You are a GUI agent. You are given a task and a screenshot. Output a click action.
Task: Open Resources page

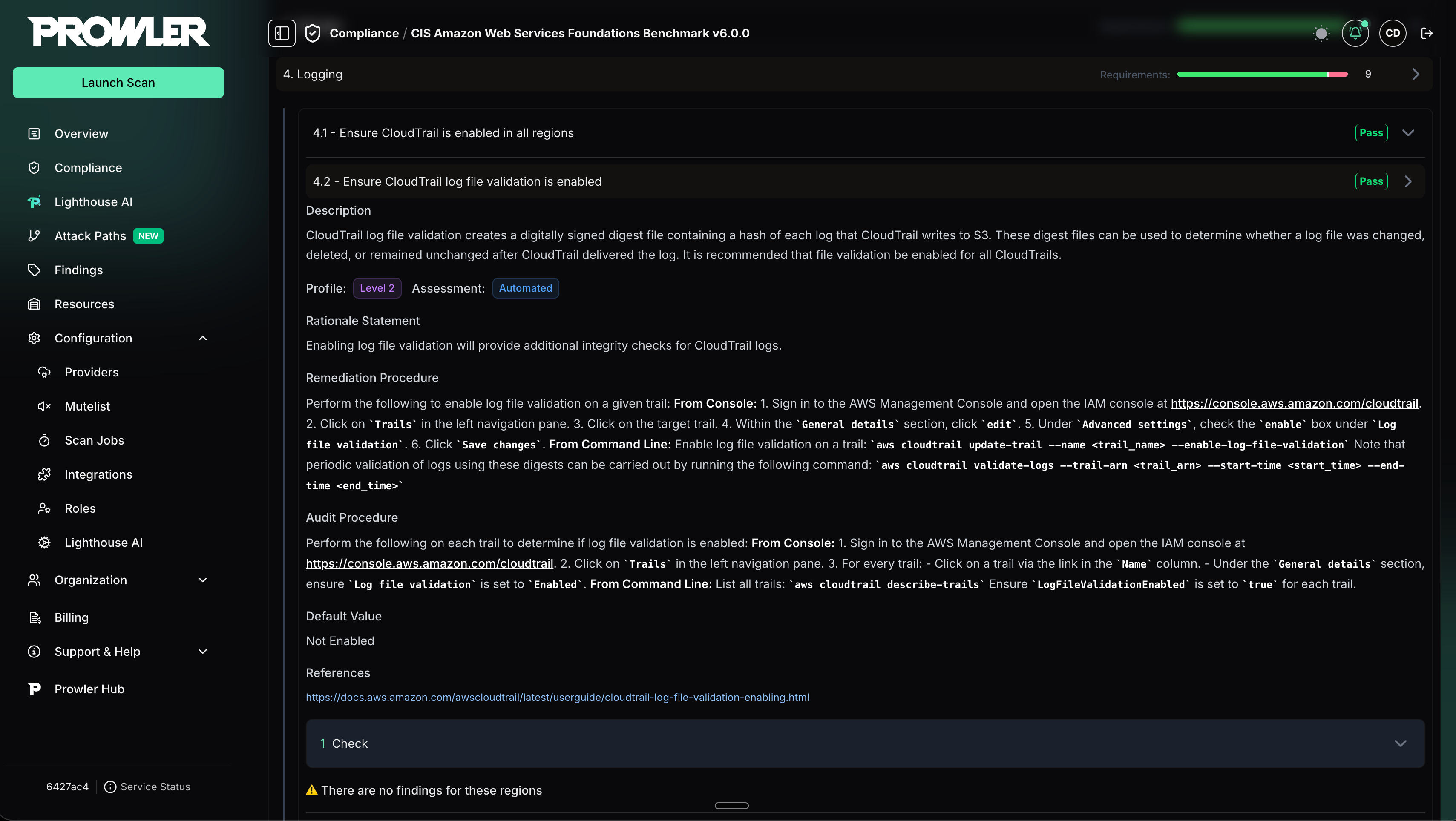click(x=84, y=304)
